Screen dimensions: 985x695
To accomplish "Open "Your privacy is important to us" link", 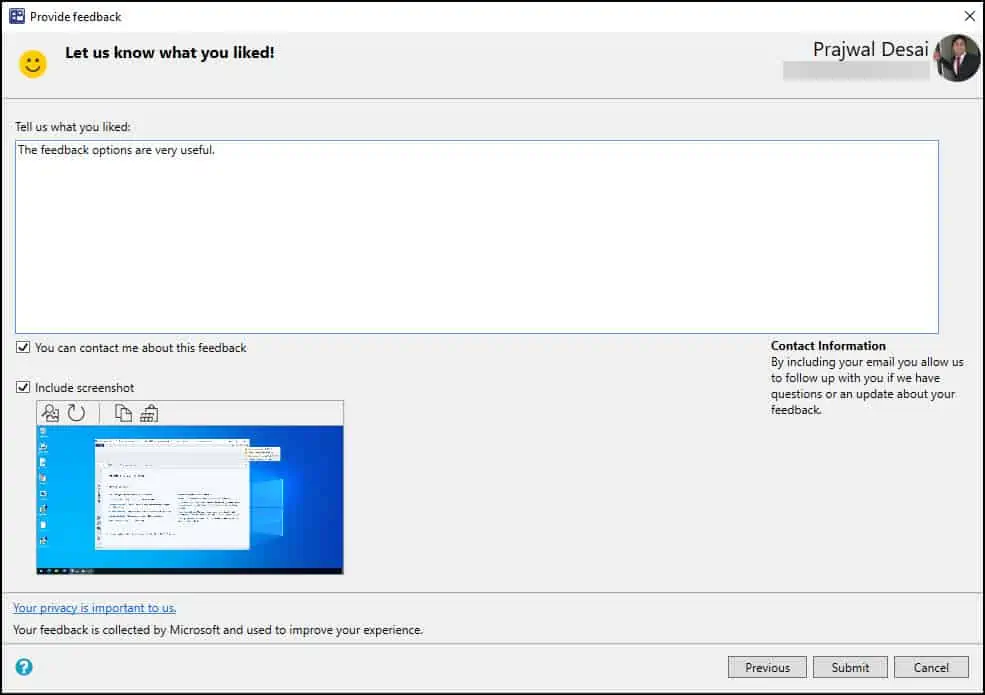I will pos(95,608).
